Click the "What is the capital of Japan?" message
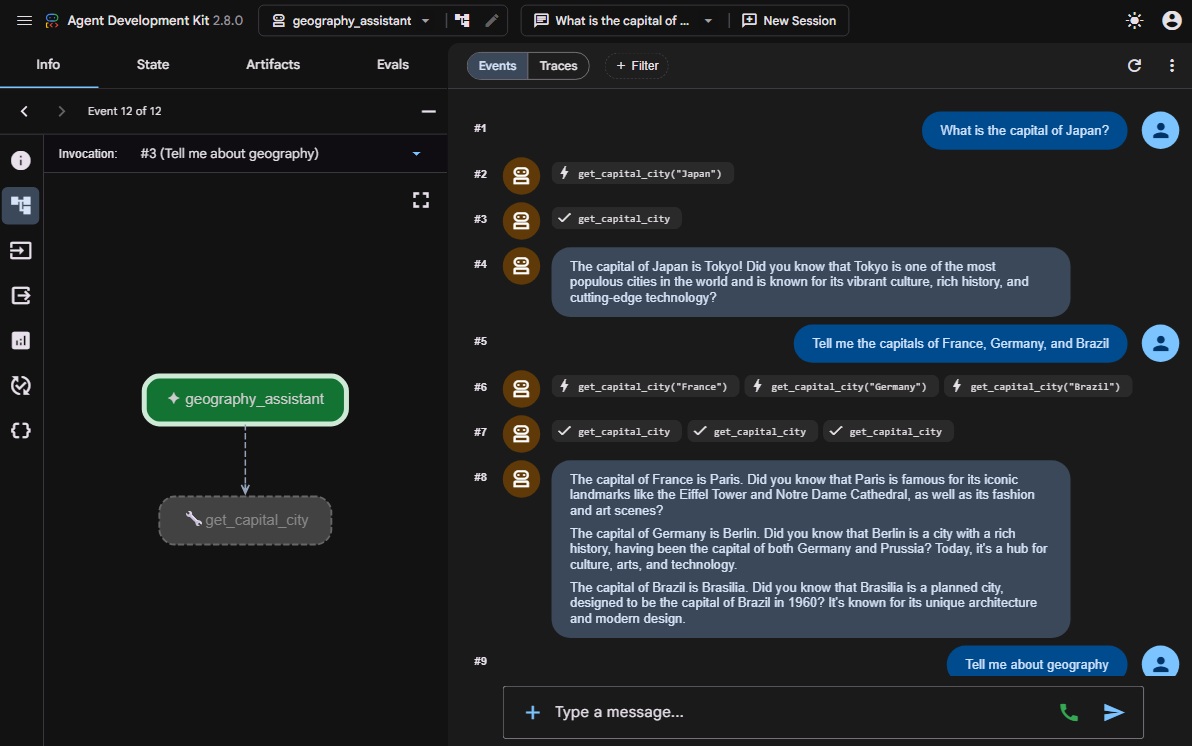 1024,131
